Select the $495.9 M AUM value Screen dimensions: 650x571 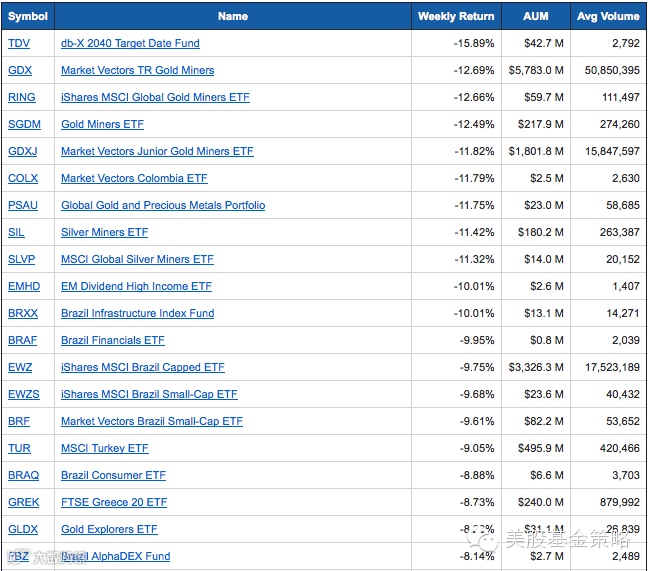541,448
